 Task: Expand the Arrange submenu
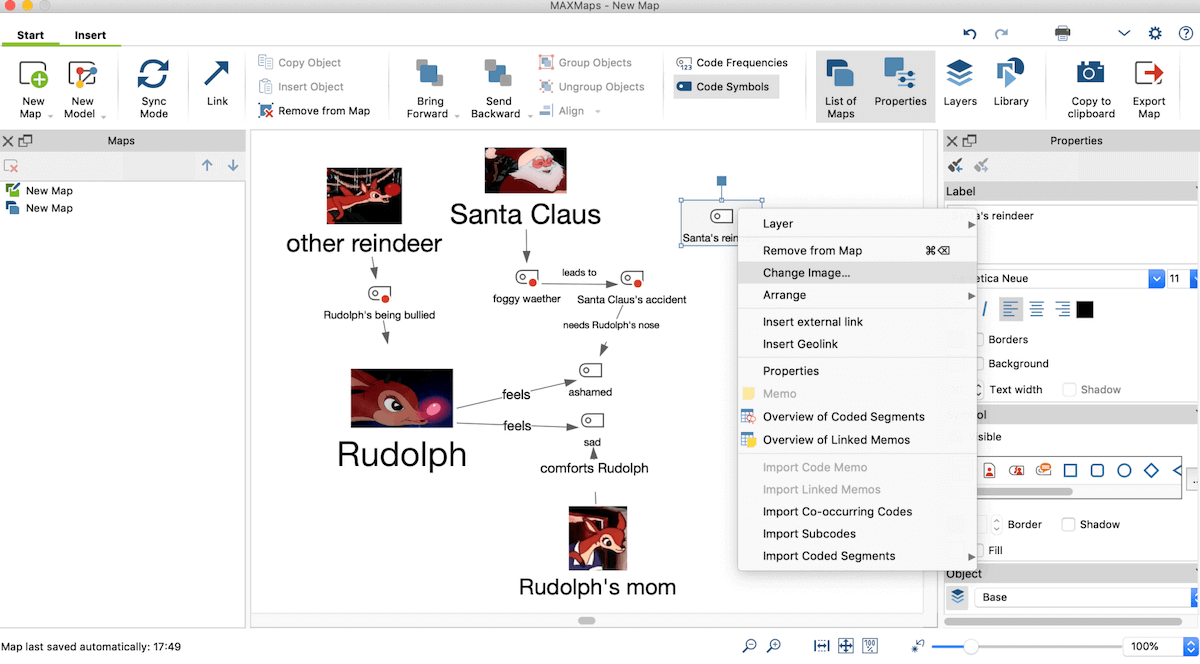(857, 295)
